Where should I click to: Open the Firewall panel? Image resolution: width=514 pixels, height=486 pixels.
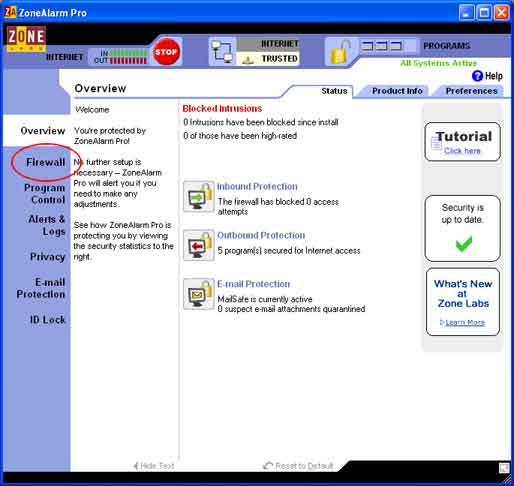[46, 162]
